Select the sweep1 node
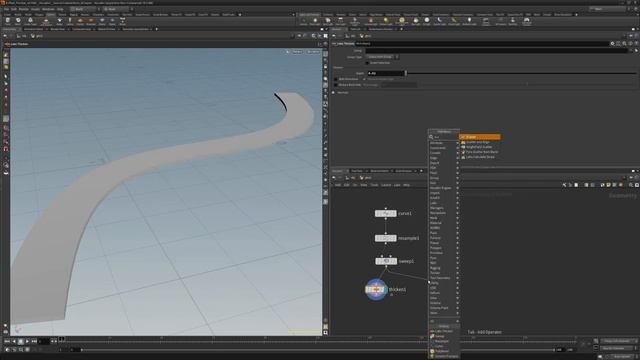The width and height of the screenshot is (640, 360). (x=386, y=261)
